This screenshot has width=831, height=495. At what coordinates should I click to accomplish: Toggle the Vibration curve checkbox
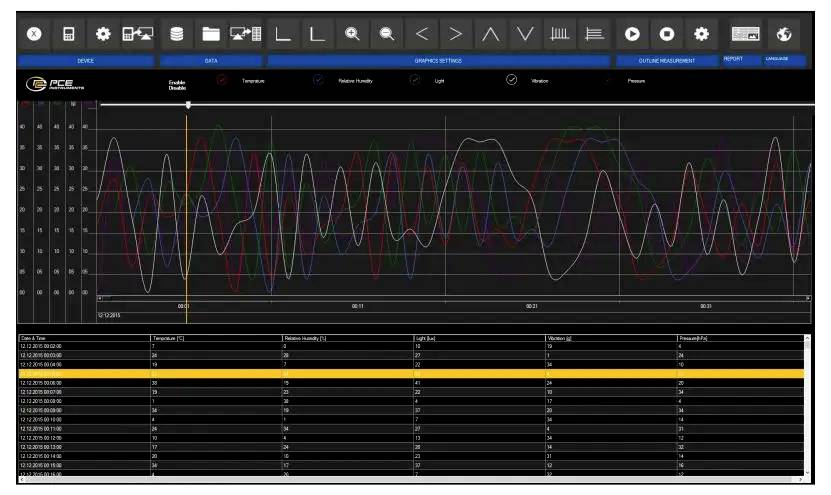tap(512, 80)
